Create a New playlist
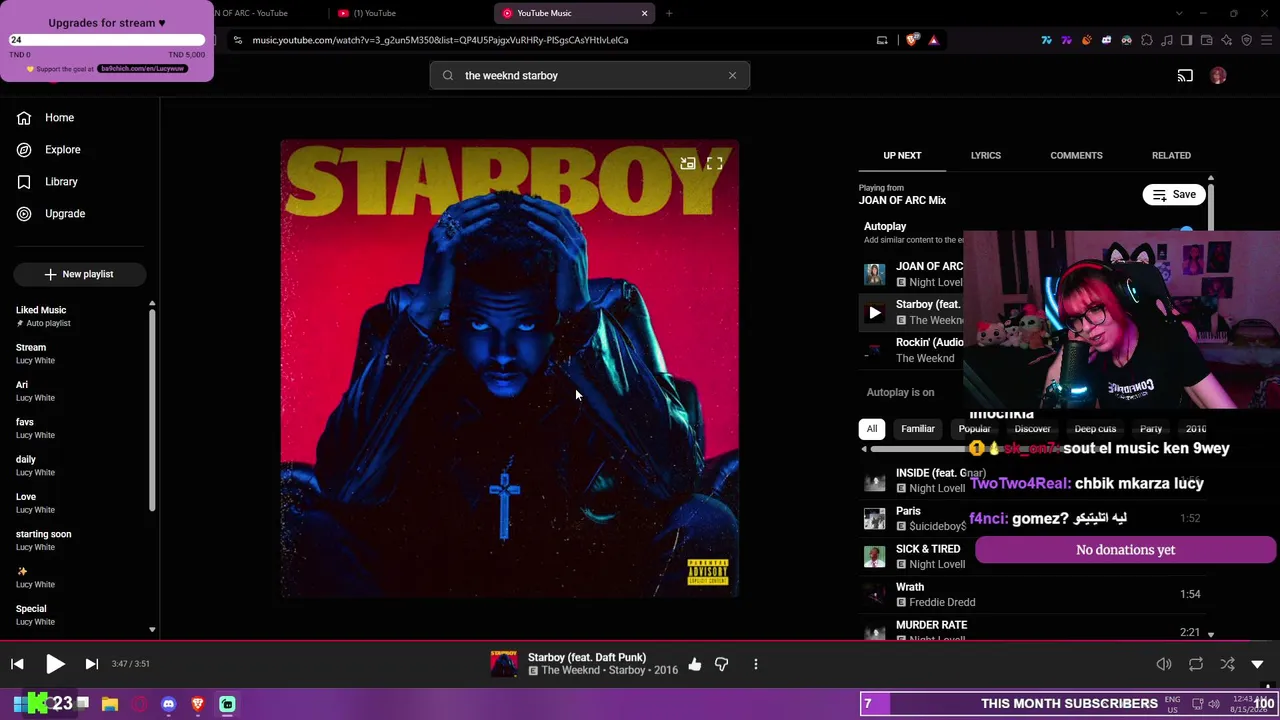 tap(79, 274)
